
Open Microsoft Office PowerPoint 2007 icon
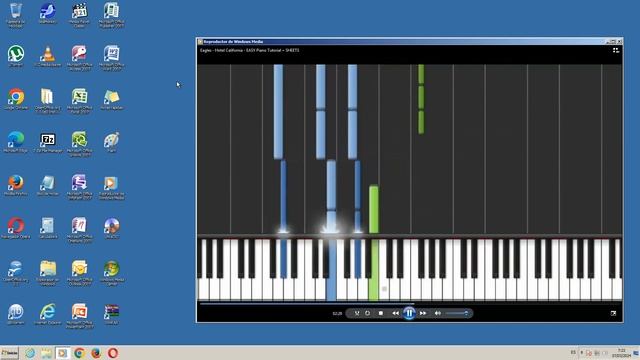pyautogui.click(x=80, y=316)
